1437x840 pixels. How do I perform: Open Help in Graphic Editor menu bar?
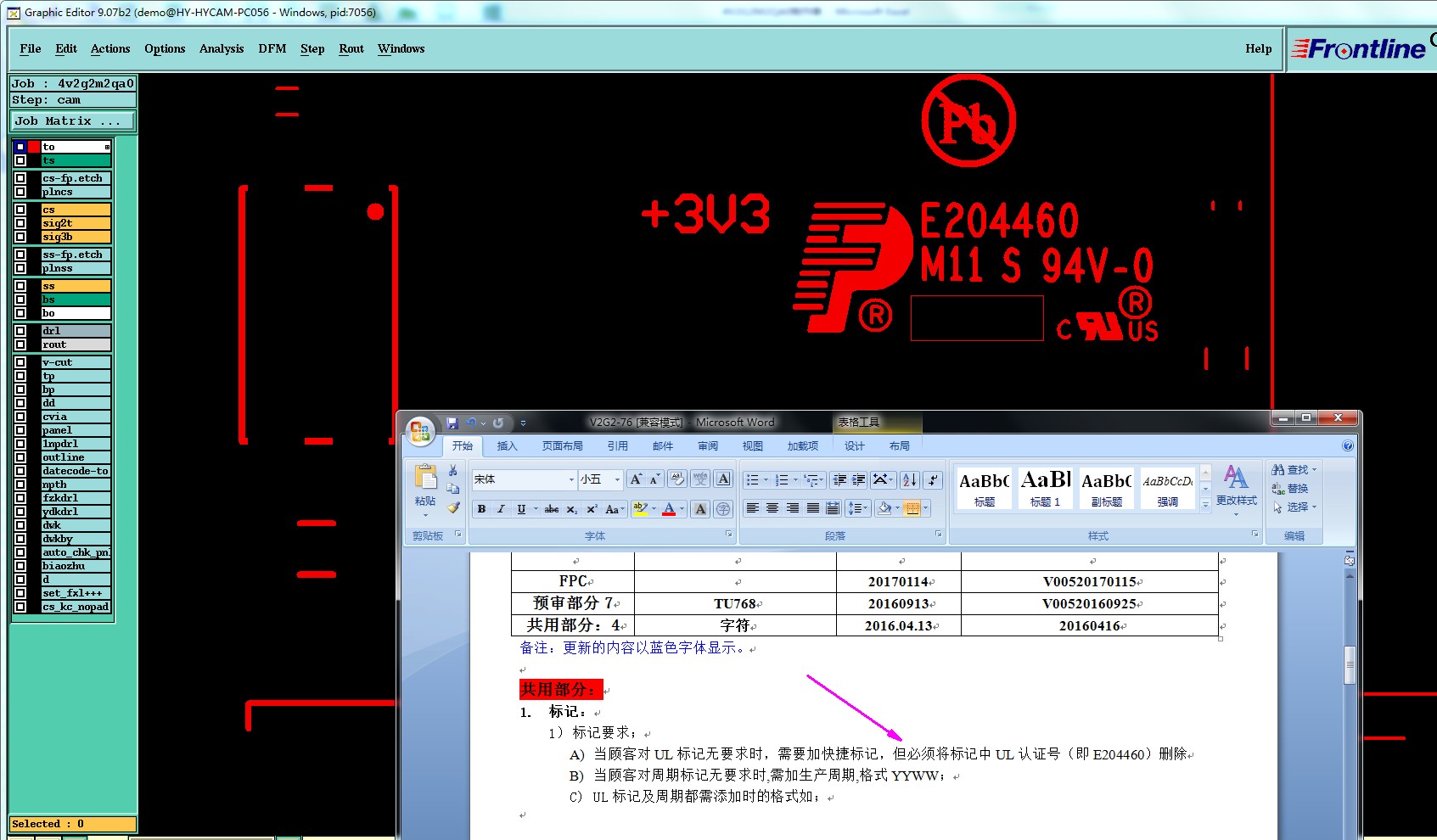point(1259,48)
